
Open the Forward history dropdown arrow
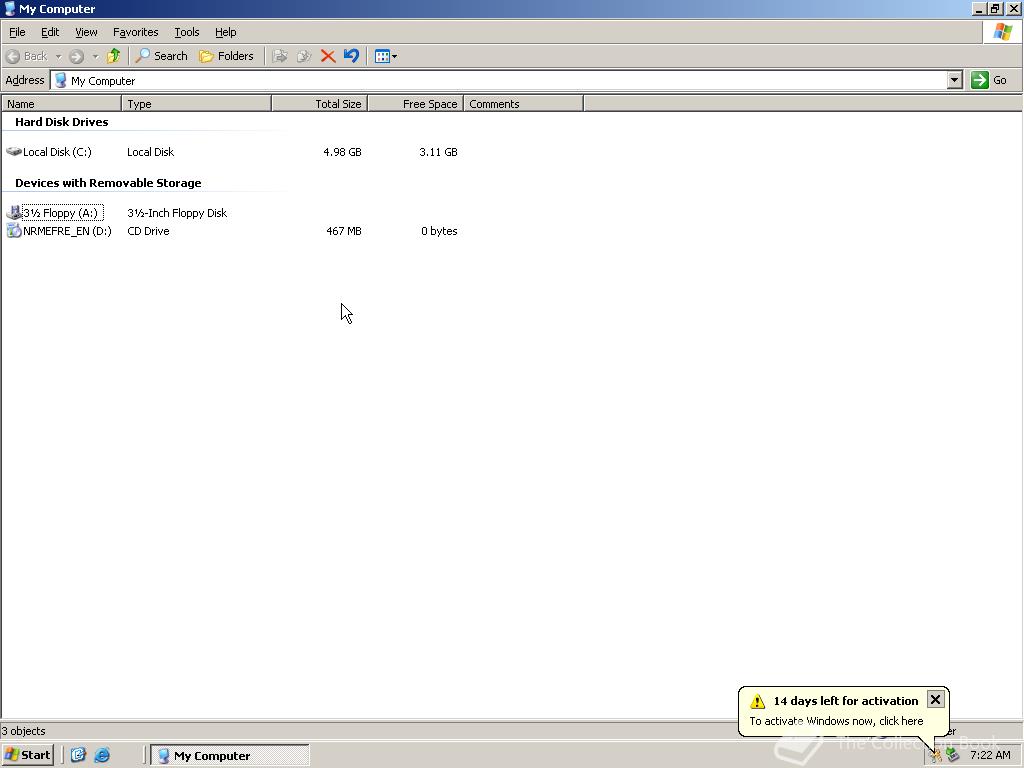[x=95, y=56]
